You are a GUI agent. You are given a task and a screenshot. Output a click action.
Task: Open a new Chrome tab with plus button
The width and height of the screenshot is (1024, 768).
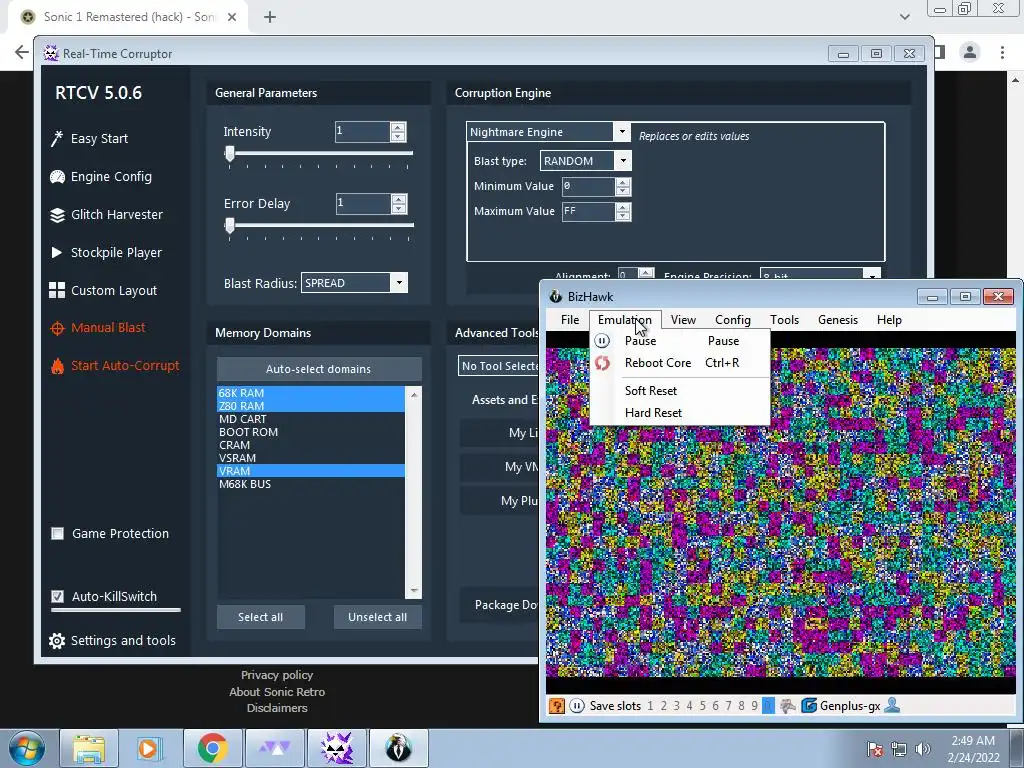coord(270,17)
